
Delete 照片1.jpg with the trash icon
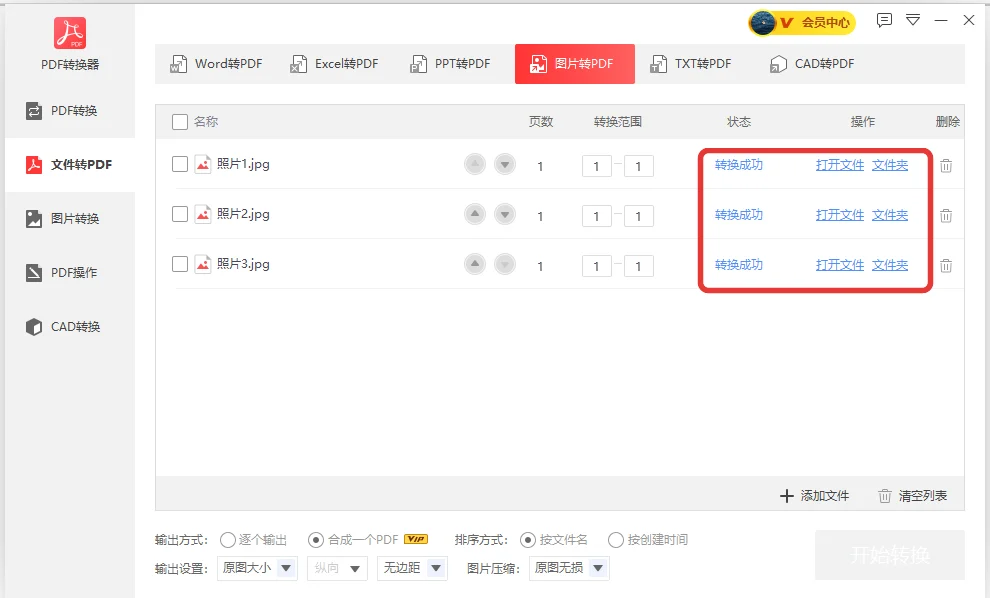pyautogui.click(x=946, y=166)
